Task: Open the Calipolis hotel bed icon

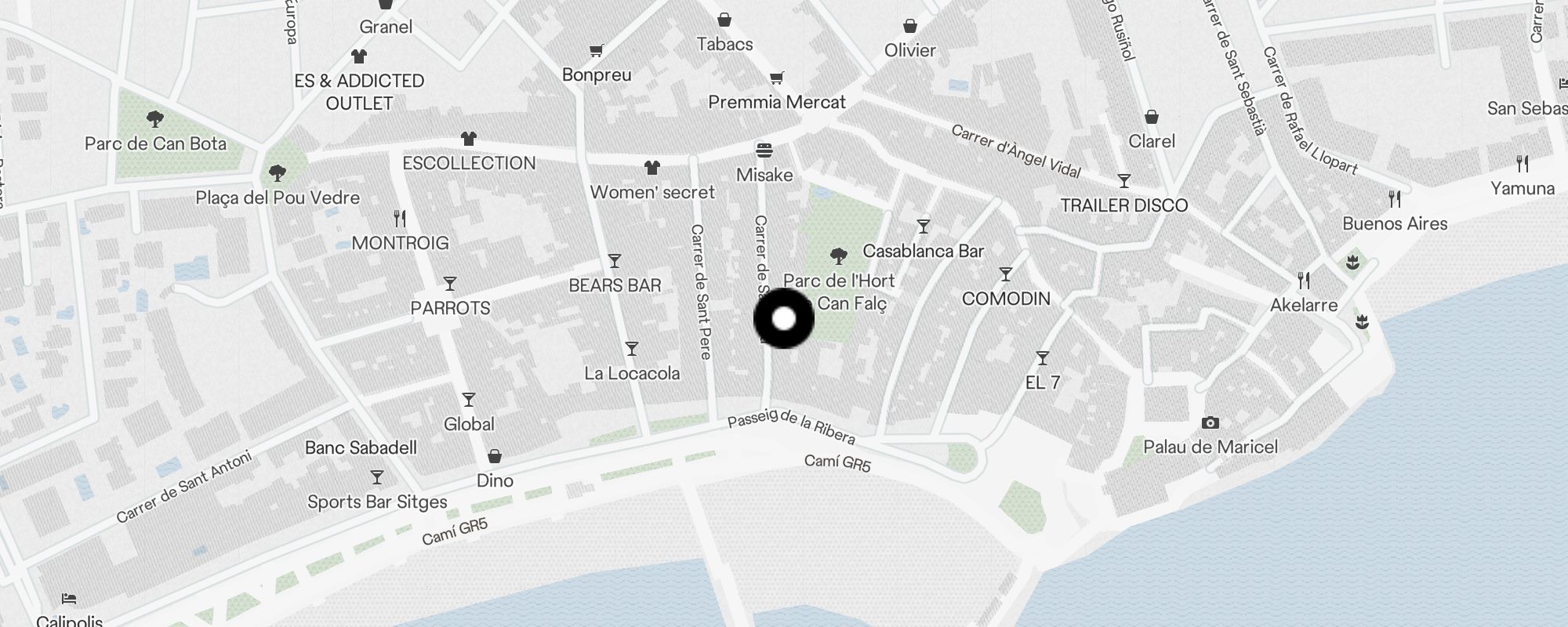Action: click(x=69, y=599)
